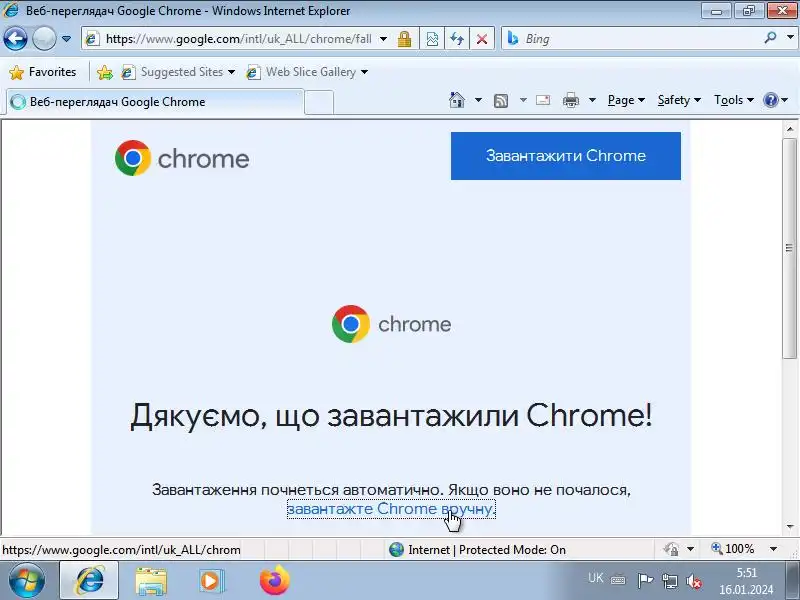Click the Завантажити Chrome button
The height and width of the screenshot is (600, 800).
[565, 156]
